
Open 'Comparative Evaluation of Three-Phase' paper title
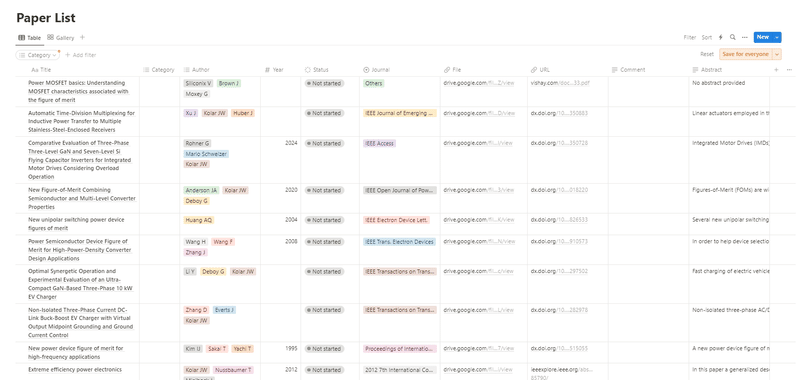pyautogui.click(x=80, y=160)
